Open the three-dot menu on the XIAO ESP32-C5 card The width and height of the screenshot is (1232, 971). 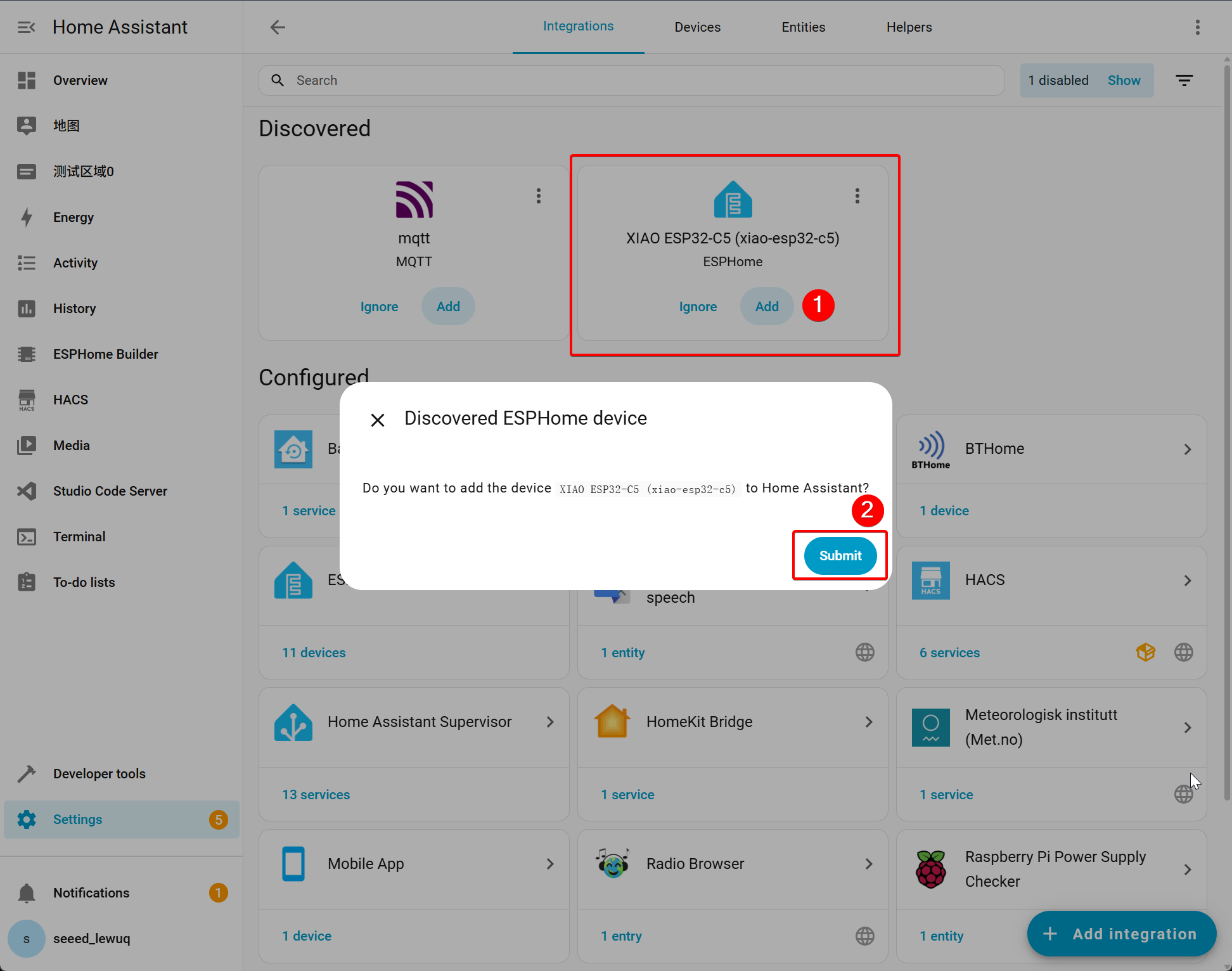click(x=857, y=196)
